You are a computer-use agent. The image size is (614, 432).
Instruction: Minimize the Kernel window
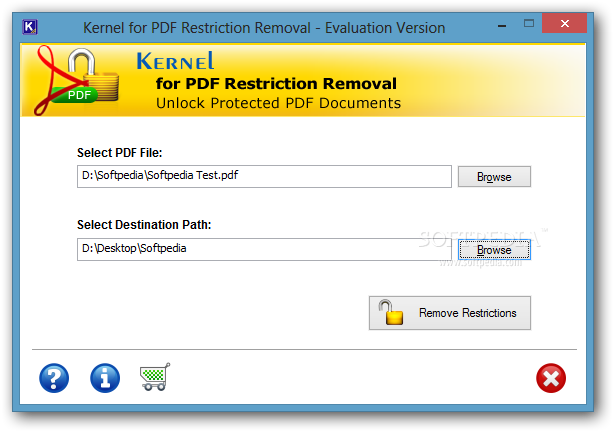(502, 25)
